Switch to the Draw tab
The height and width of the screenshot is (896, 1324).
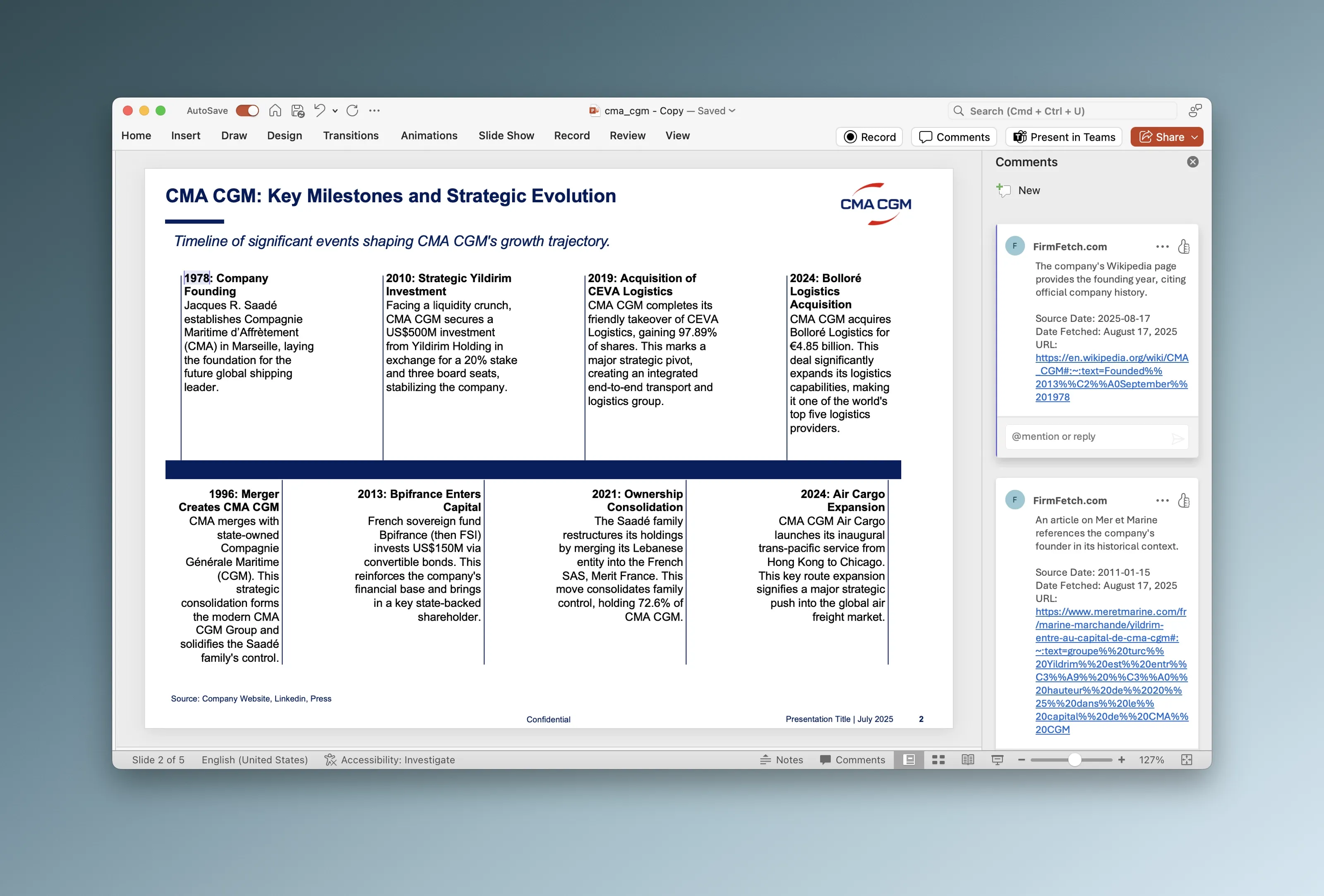234,136
